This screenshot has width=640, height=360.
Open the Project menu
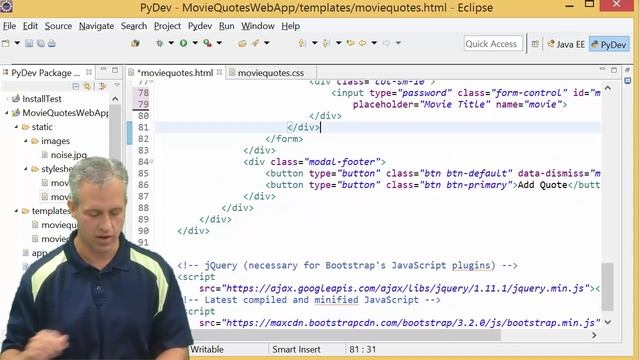[167, 26]
